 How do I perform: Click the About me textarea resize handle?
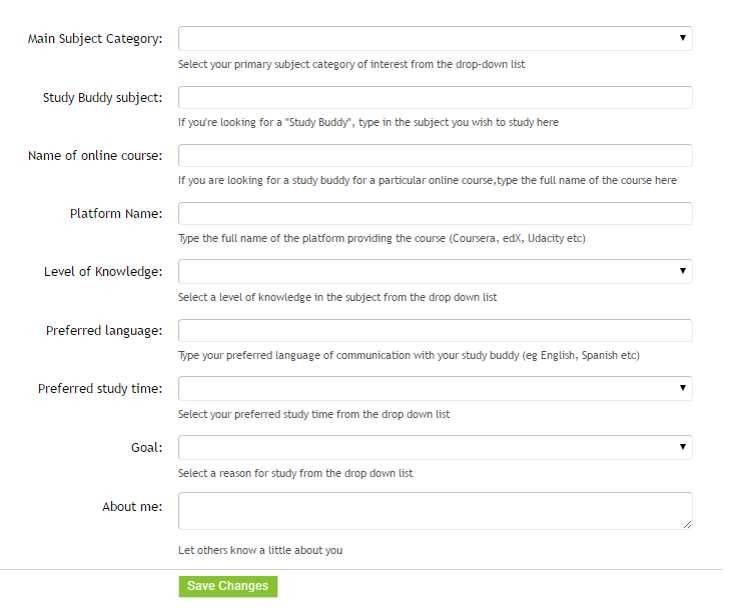687,525
